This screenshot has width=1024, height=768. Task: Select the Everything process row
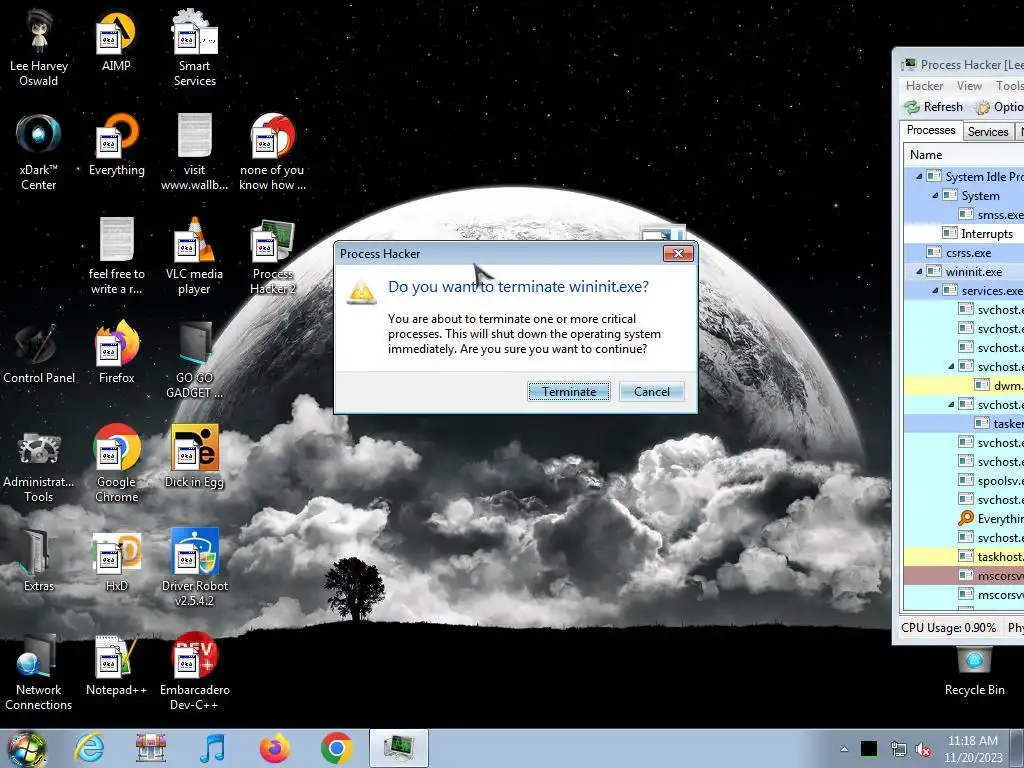coord(964,519)
